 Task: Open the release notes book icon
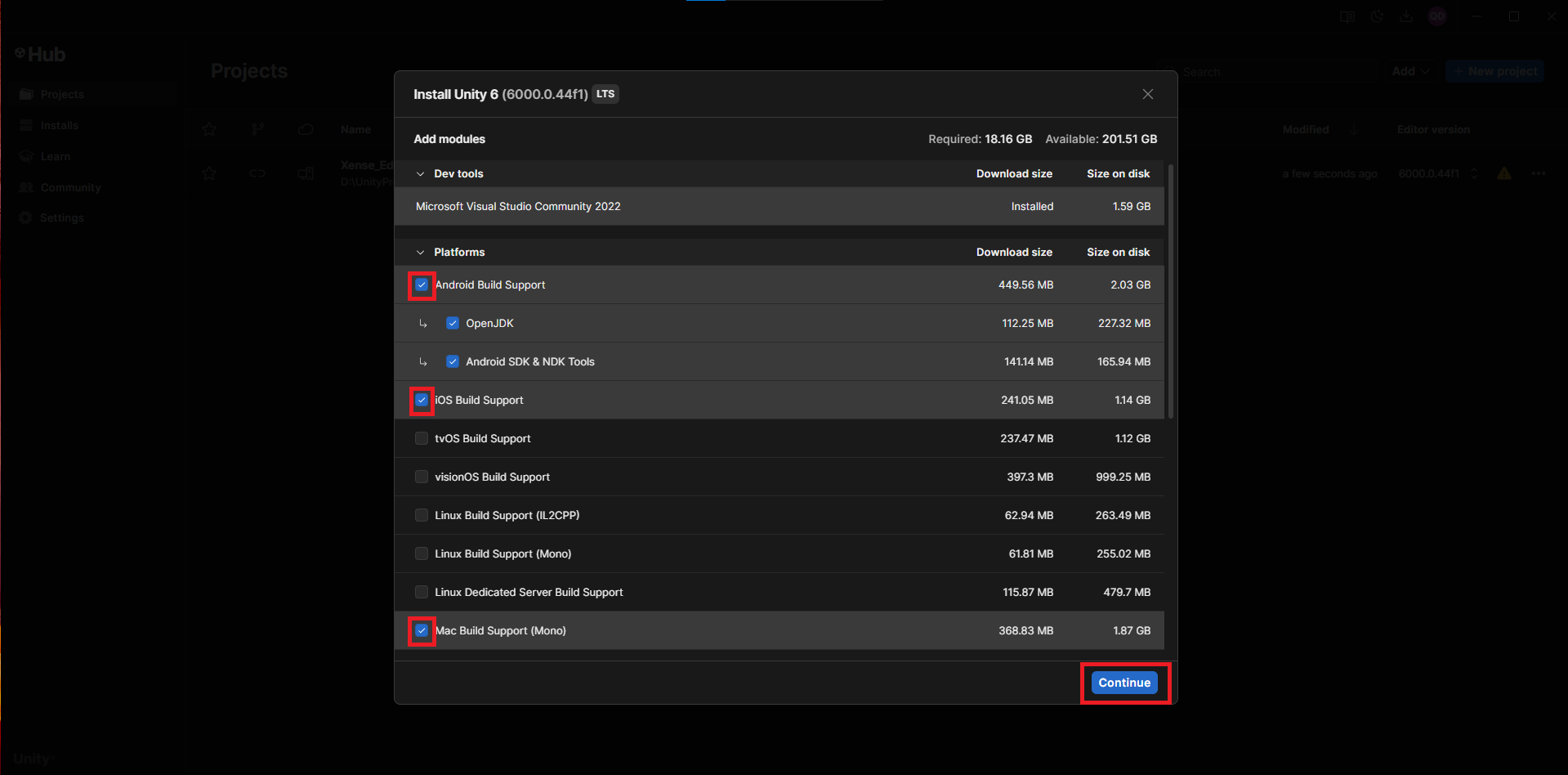click(x=1347, y=16)
